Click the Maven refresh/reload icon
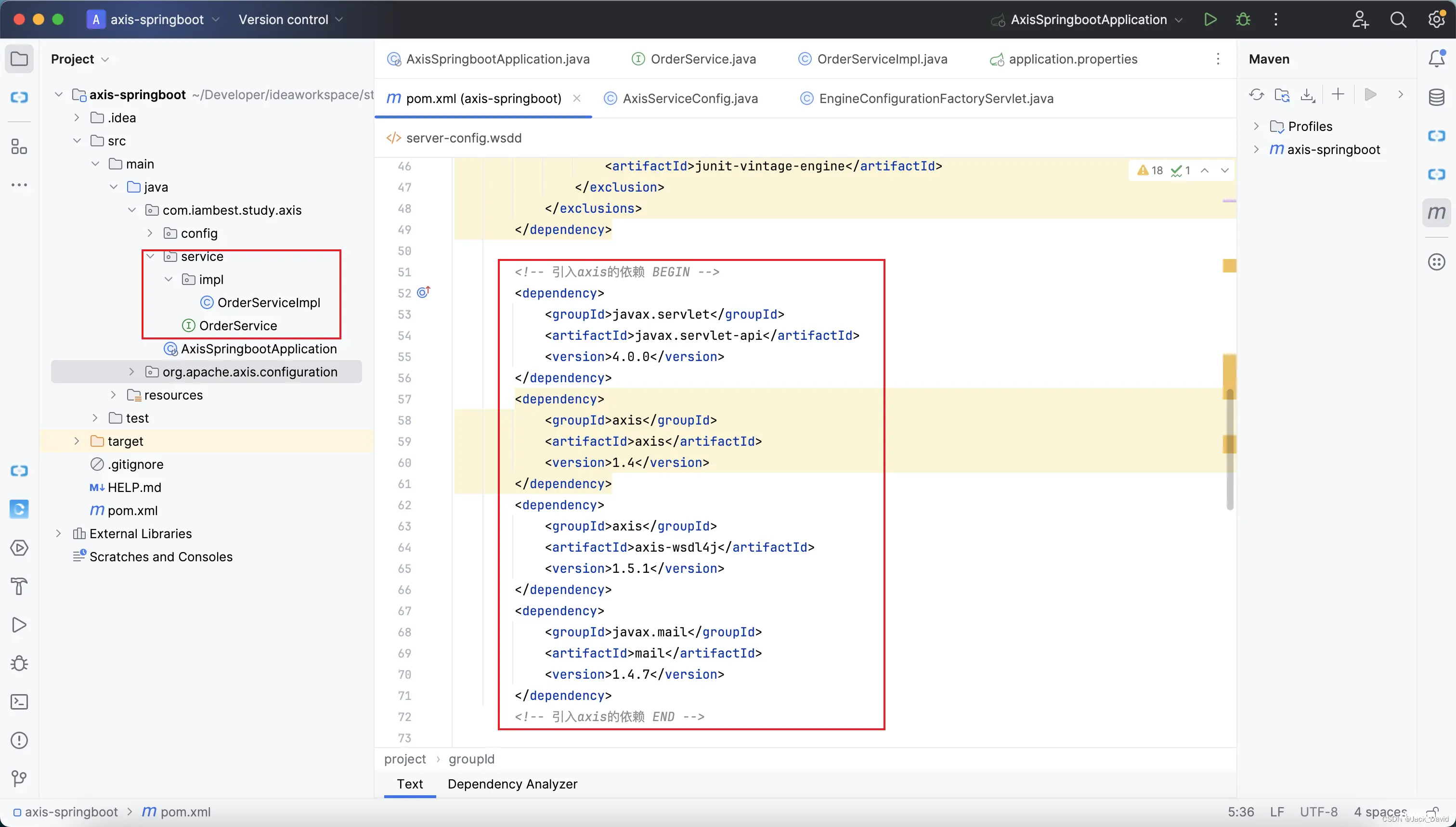Screen dimensions: 1456x827 [1257, 94]
